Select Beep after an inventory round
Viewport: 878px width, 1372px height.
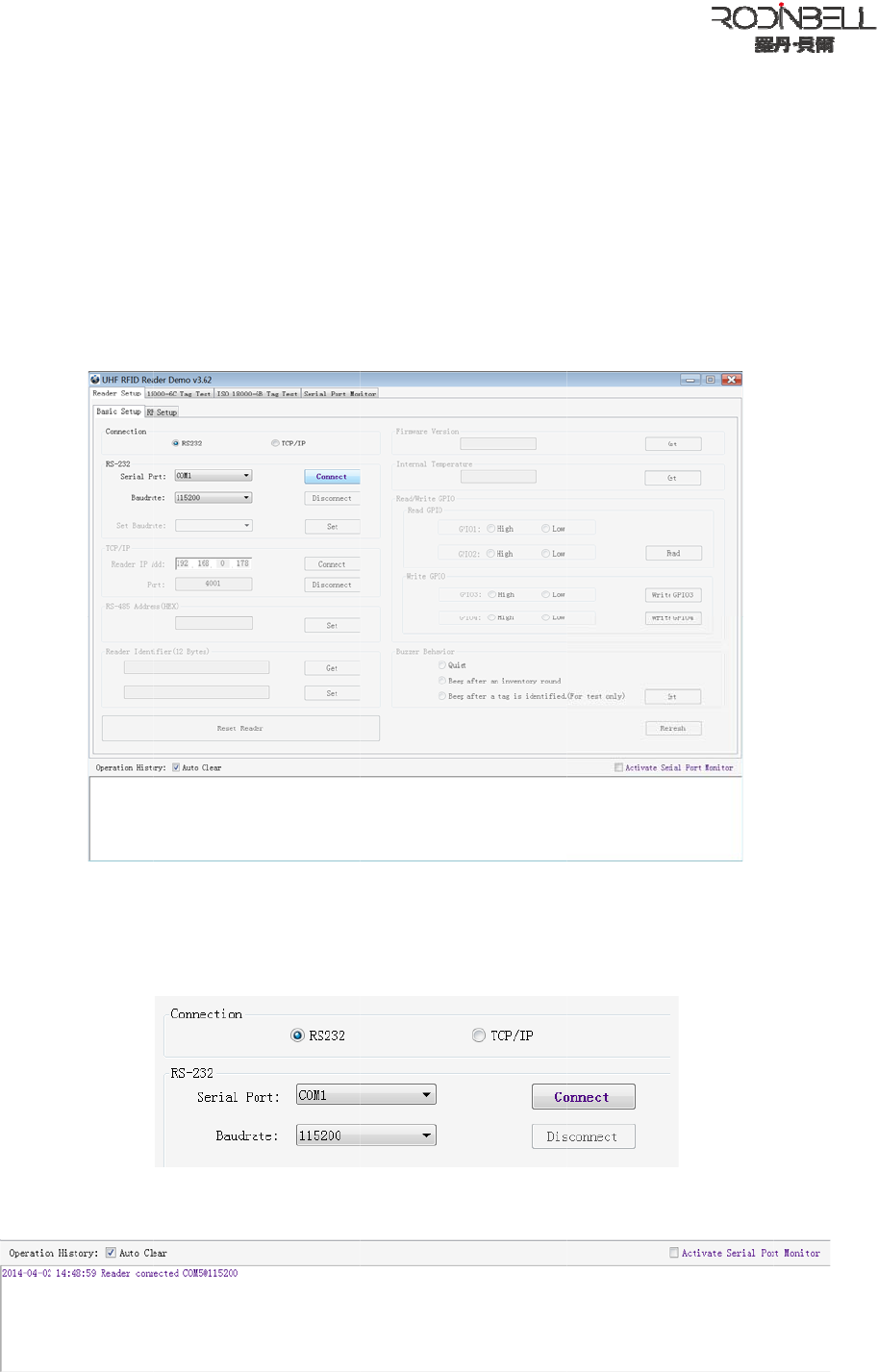[442, 681]
